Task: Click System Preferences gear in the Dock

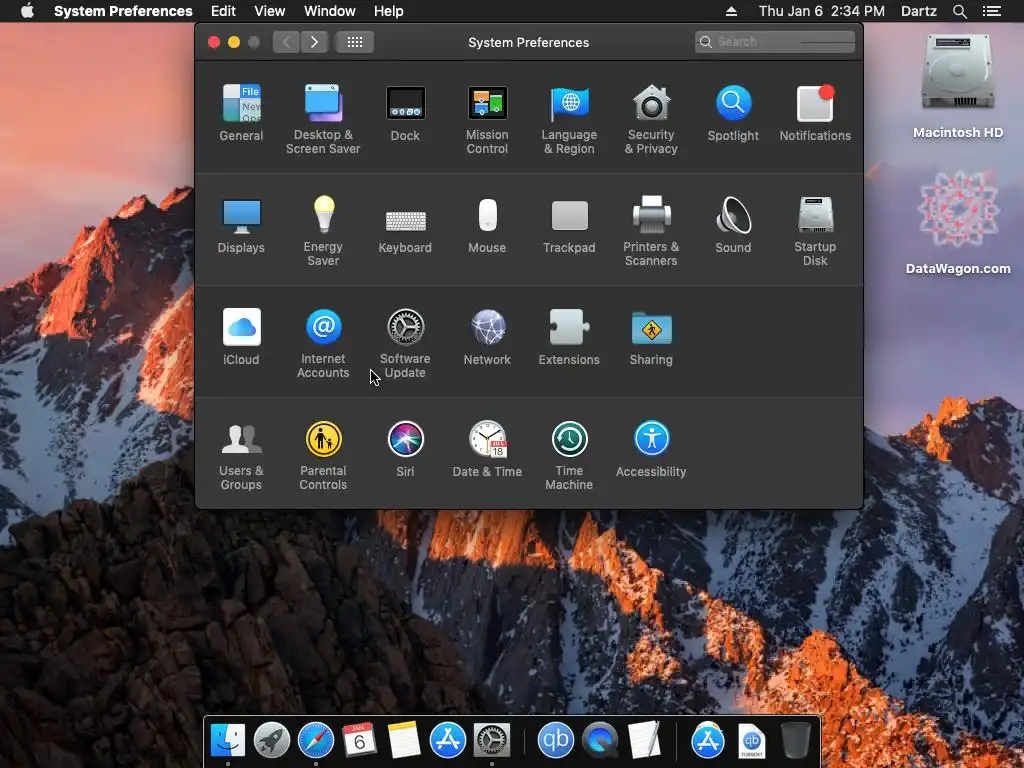Action: pyautogui.click(x=491, y=740)
